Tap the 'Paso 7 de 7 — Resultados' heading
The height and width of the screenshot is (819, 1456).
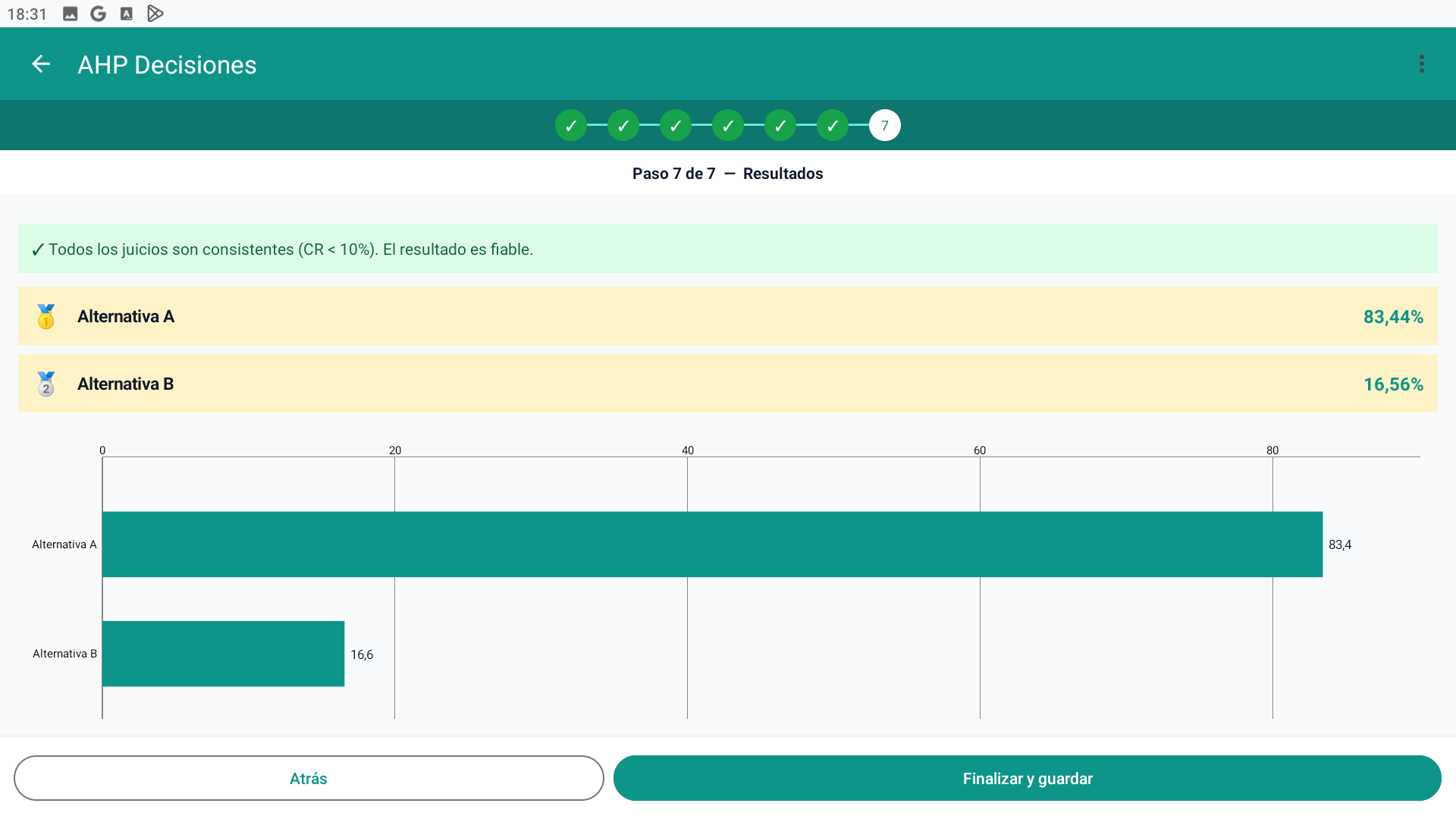pyautogui.click(x=728, y=174)
